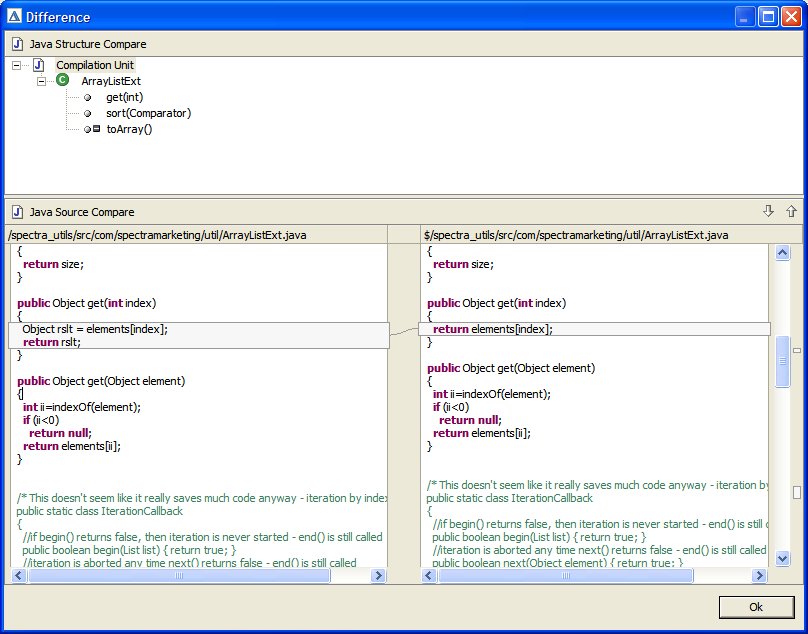Screen dimensions: 808x634
Task: Select toArray() method in structure tree
Action: (129, 129)
